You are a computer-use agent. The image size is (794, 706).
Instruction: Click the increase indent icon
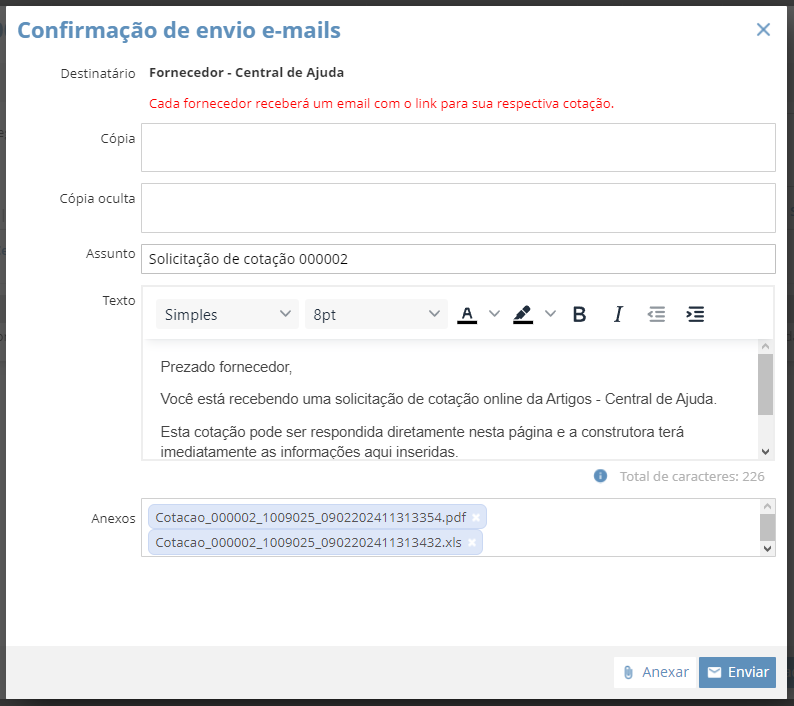(x=695, y=315)
